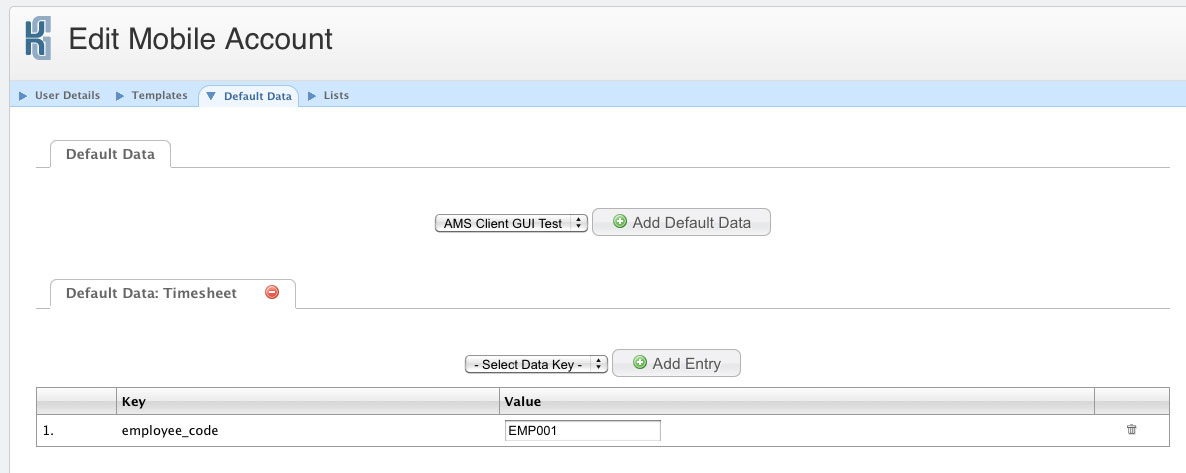Delete the employee_code entry using trash icon

pos(1131,430)
